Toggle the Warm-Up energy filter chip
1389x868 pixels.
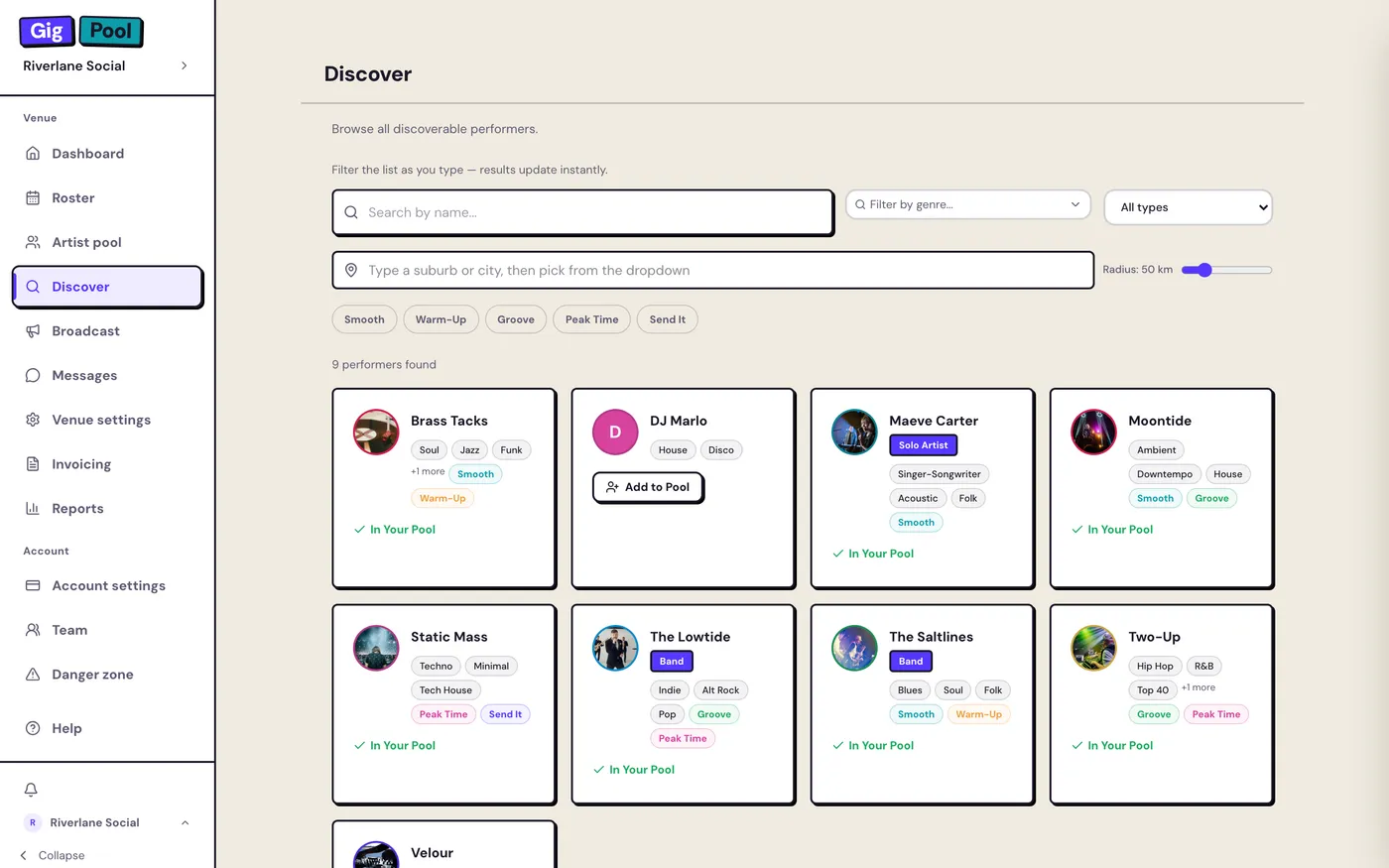(441, 319)
